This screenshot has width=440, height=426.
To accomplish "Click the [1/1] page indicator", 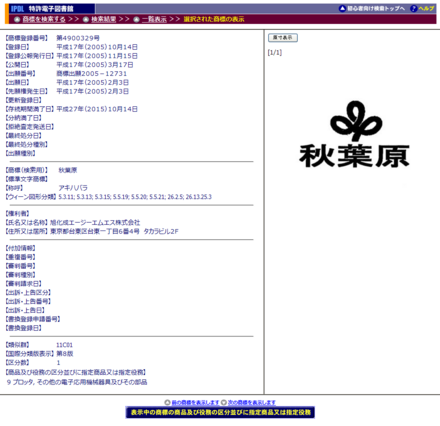I will (275, 53).
